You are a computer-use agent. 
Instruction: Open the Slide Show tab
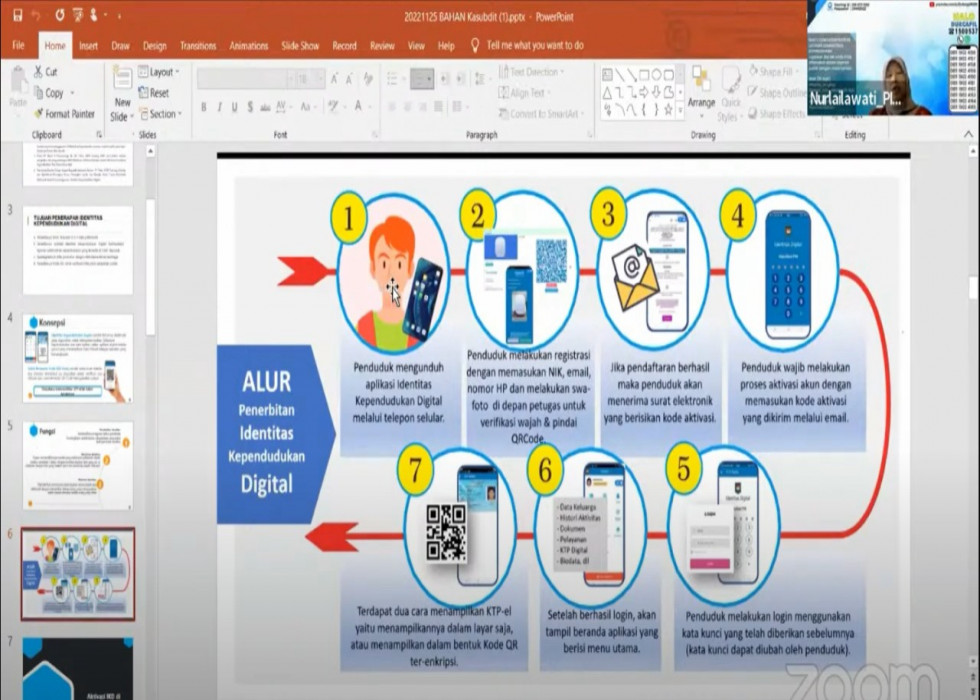pyautogui.click(x=300, y=45)
